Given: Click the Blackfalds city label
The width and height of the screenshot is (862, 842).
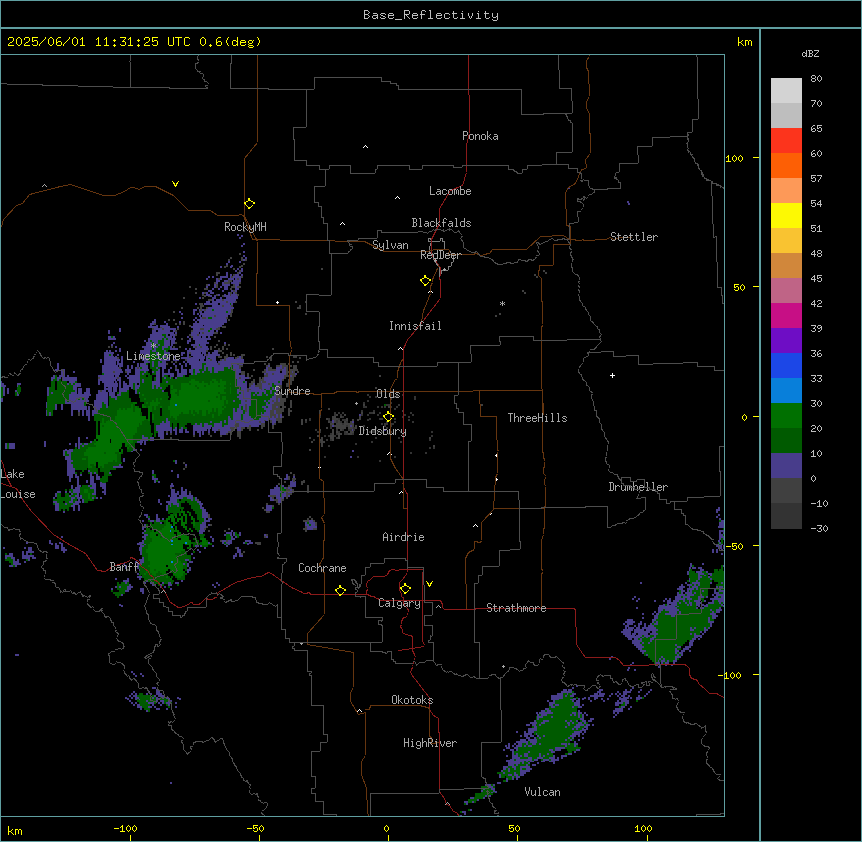Looking at the screenshot, I should point(441,223).
